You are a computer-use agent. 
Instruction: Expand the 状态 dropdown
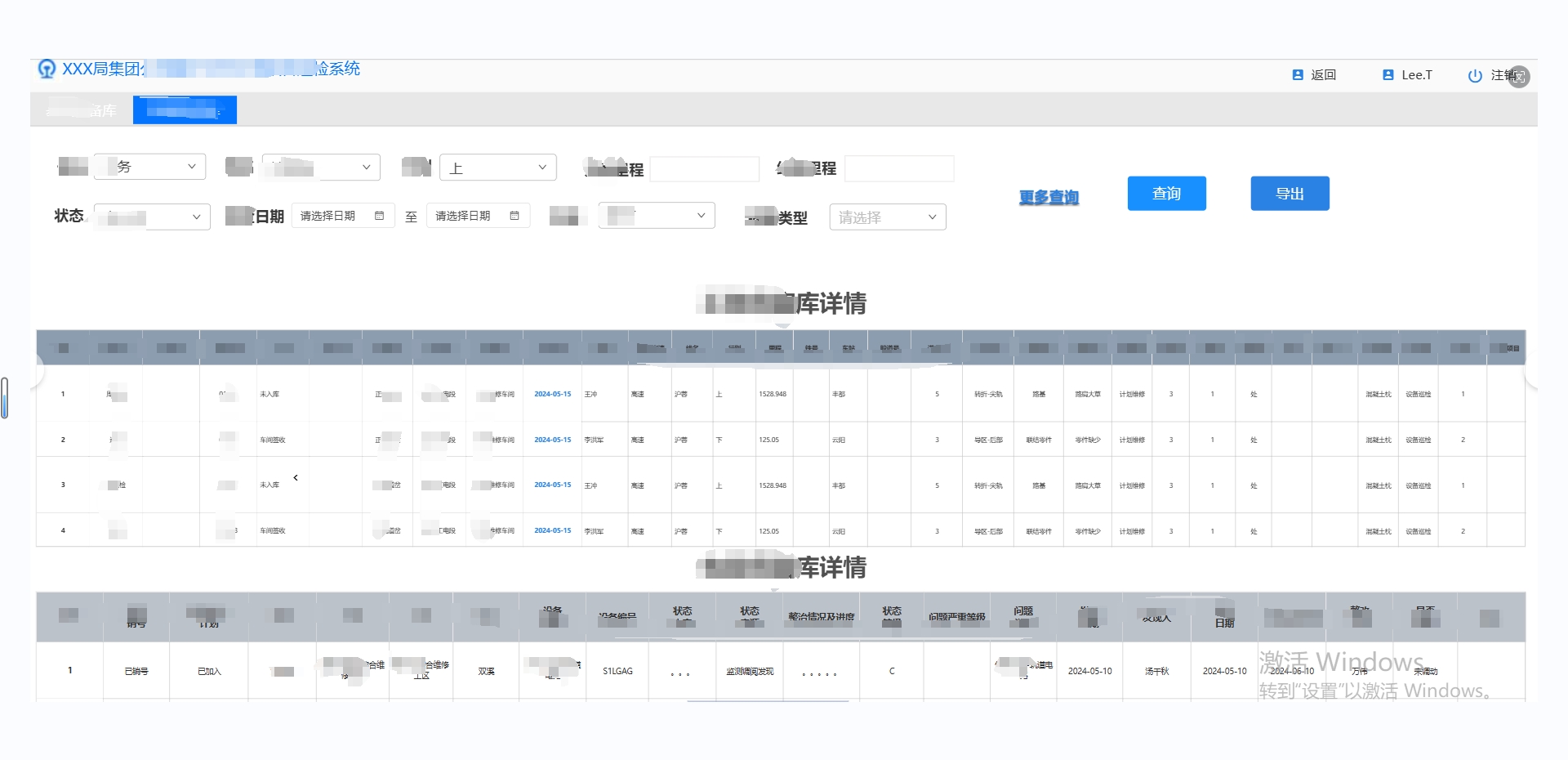point(152,217)
